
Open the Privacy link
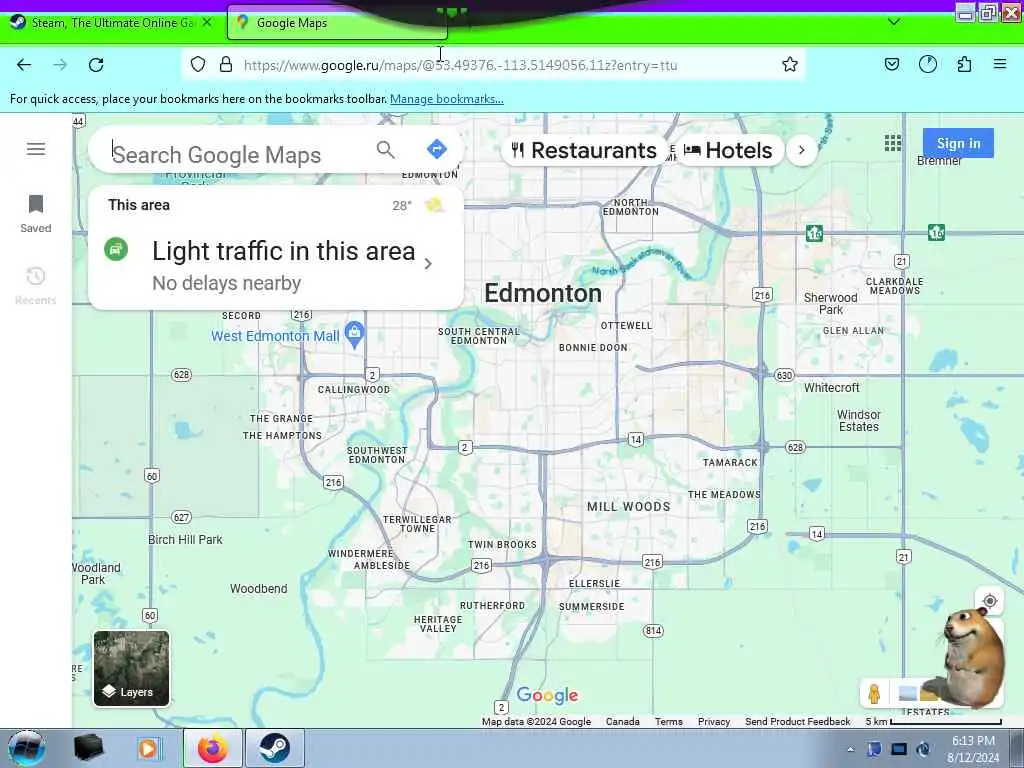point(714,722)
